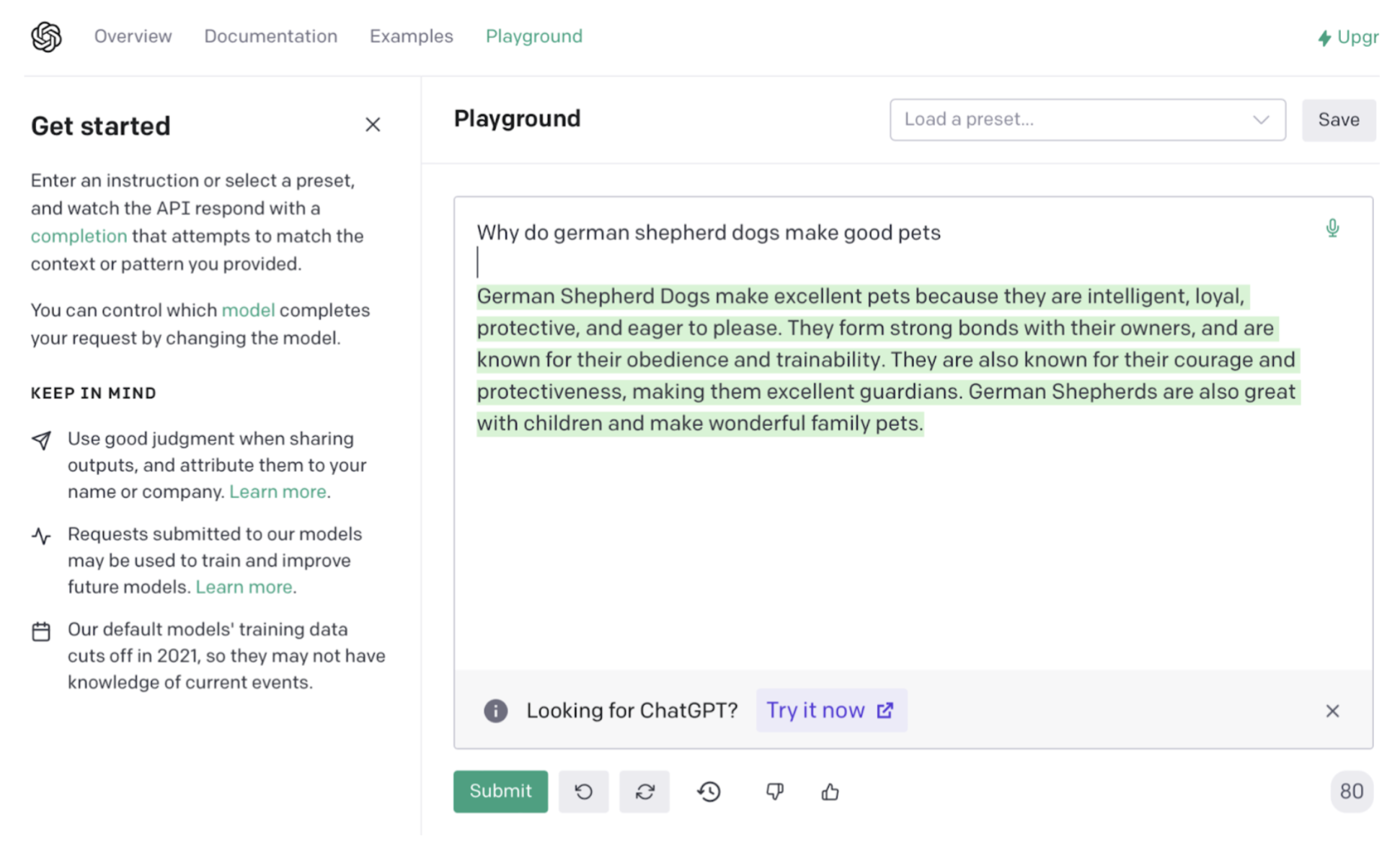The height and width of the screenshot is (855, 1400).
Task: Click the 80 token count badge
Action: [1351, 792]
